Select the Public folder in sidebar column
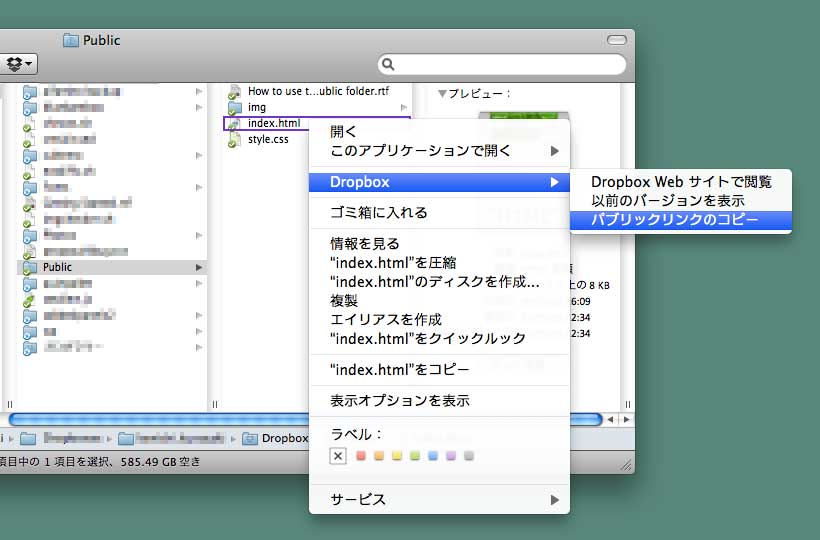This screenshot has height=540, width=820. coord(112,267)
